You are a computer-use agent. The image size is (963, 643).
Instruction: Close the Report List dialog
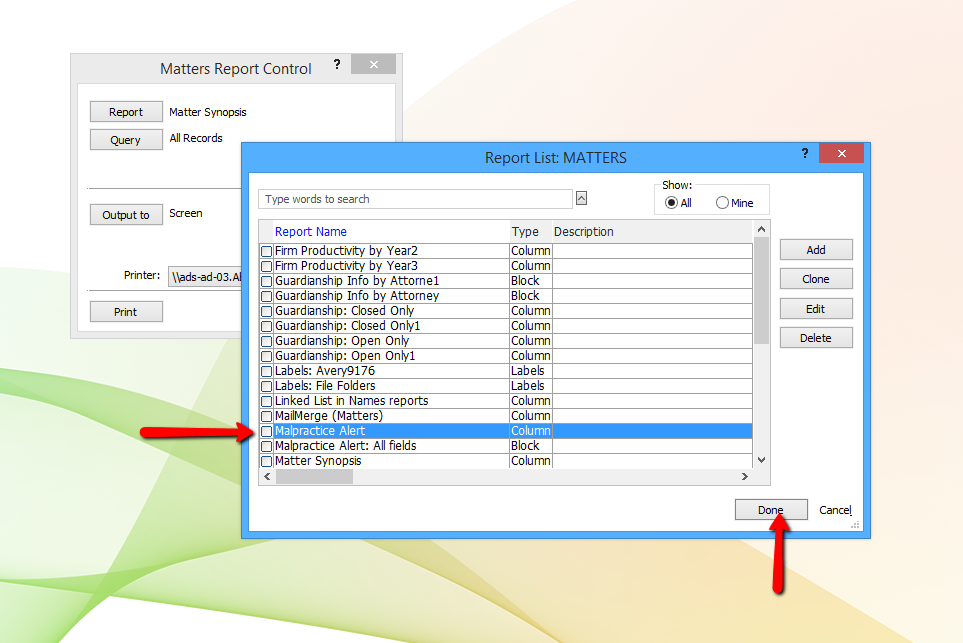pyautogui.click(x=841, y=154)
